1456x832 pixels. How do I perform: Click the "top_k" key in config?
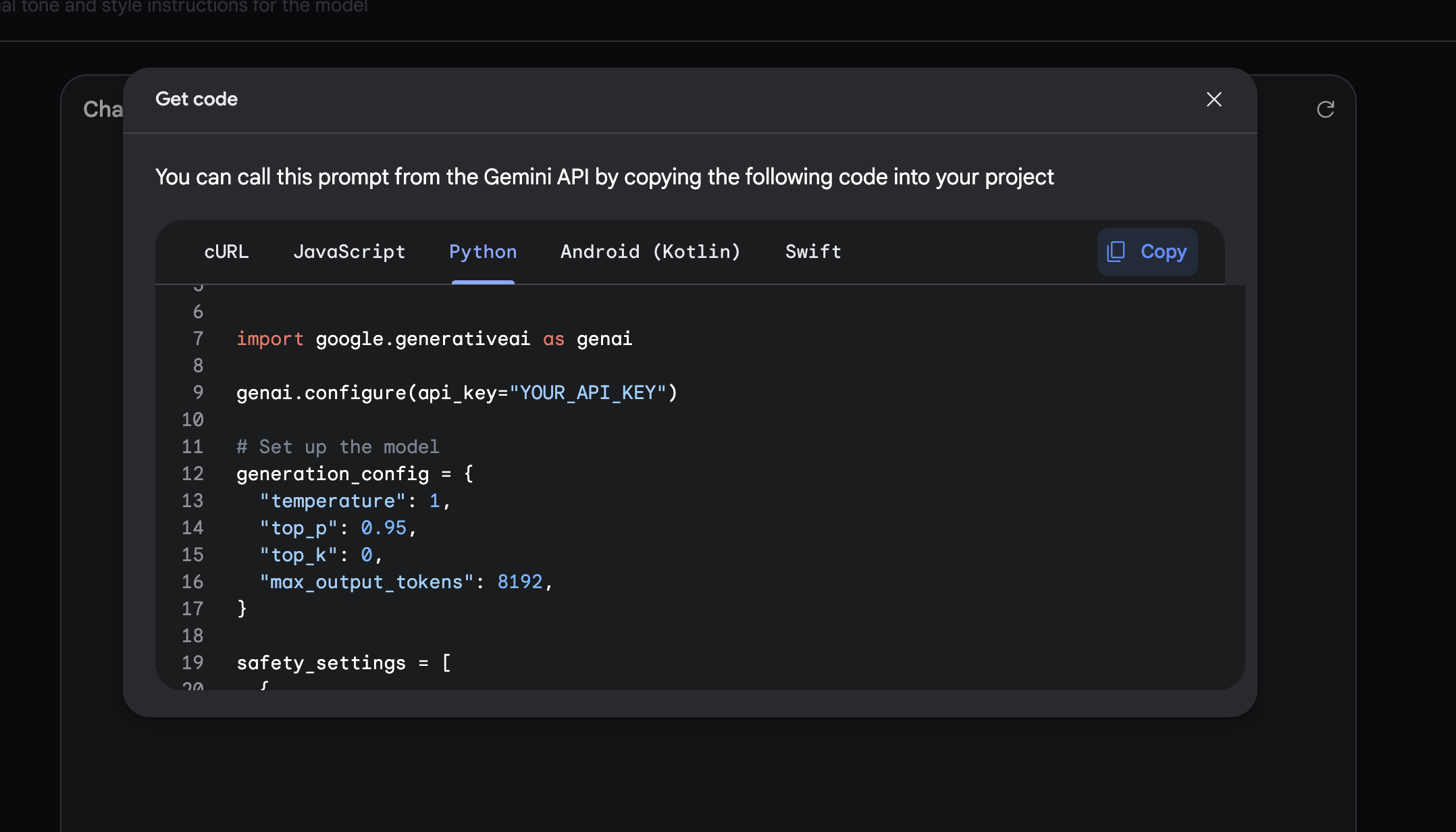click(x=298, y=555)
